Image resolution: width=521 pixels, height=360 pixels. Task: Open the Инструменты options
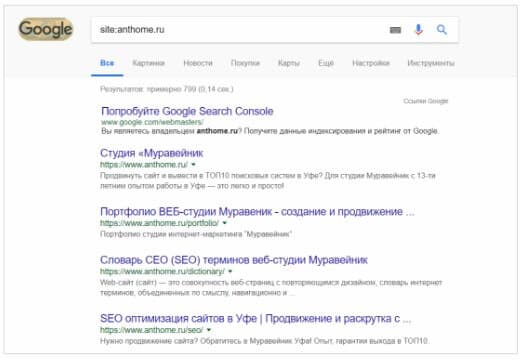click(x=431, y=63)
